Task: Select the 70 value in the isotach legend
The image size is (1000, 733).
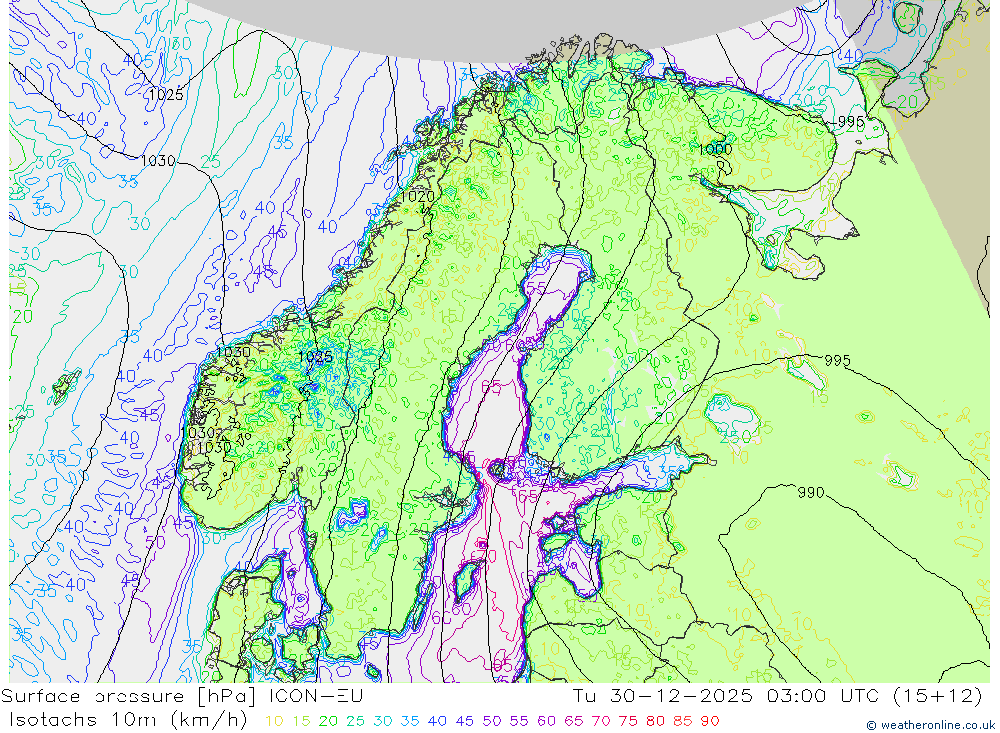Action: 601,722
